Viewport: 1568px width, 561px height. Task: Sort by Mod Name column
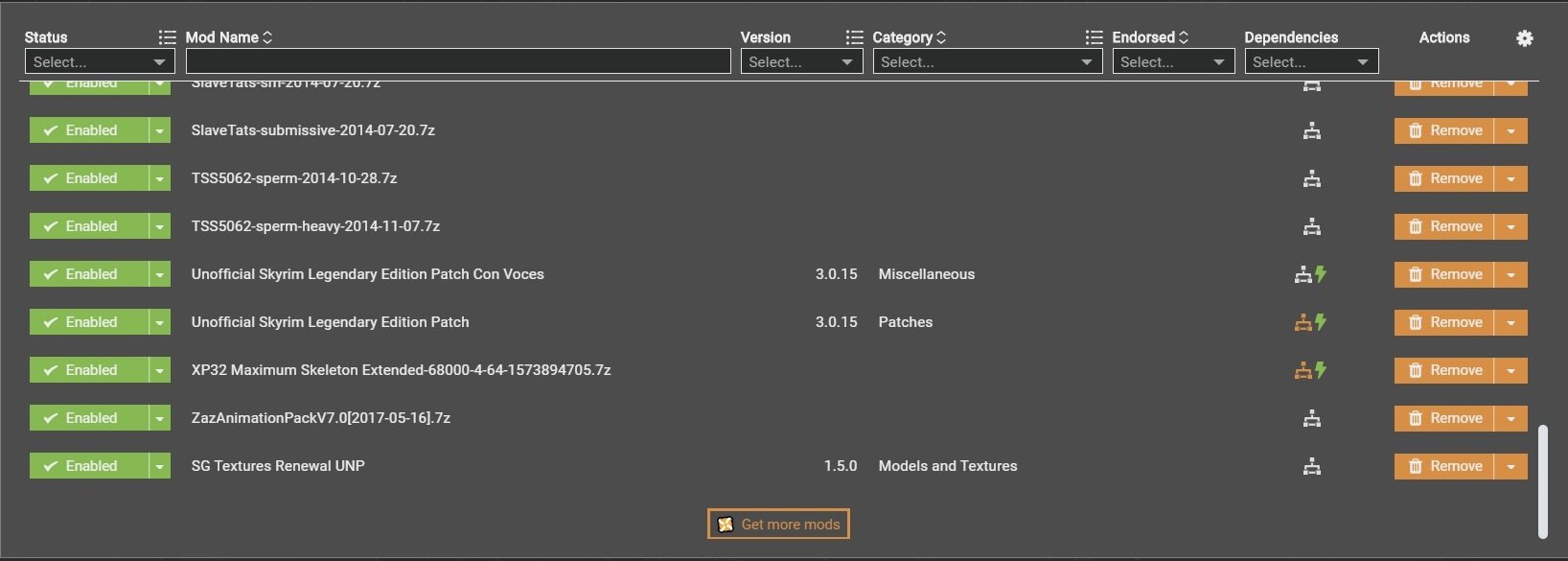[229, 37]
